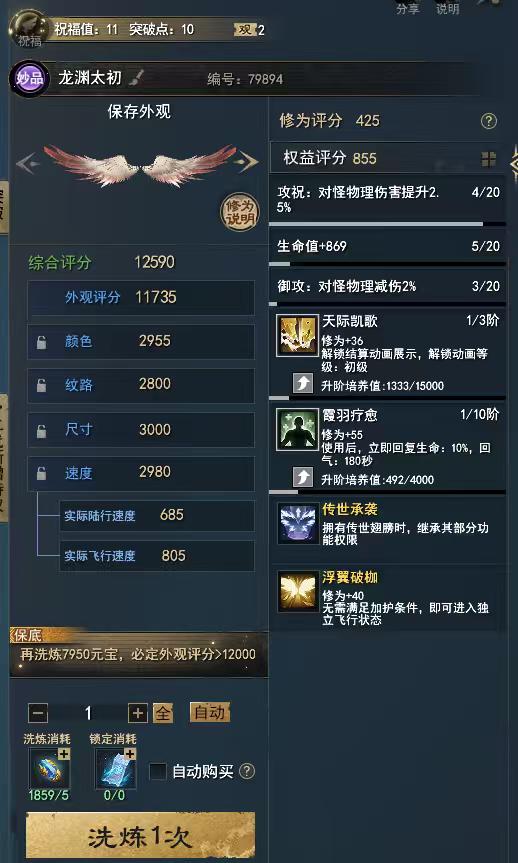Click the grid icon next to 权益评分

[488, 160]
